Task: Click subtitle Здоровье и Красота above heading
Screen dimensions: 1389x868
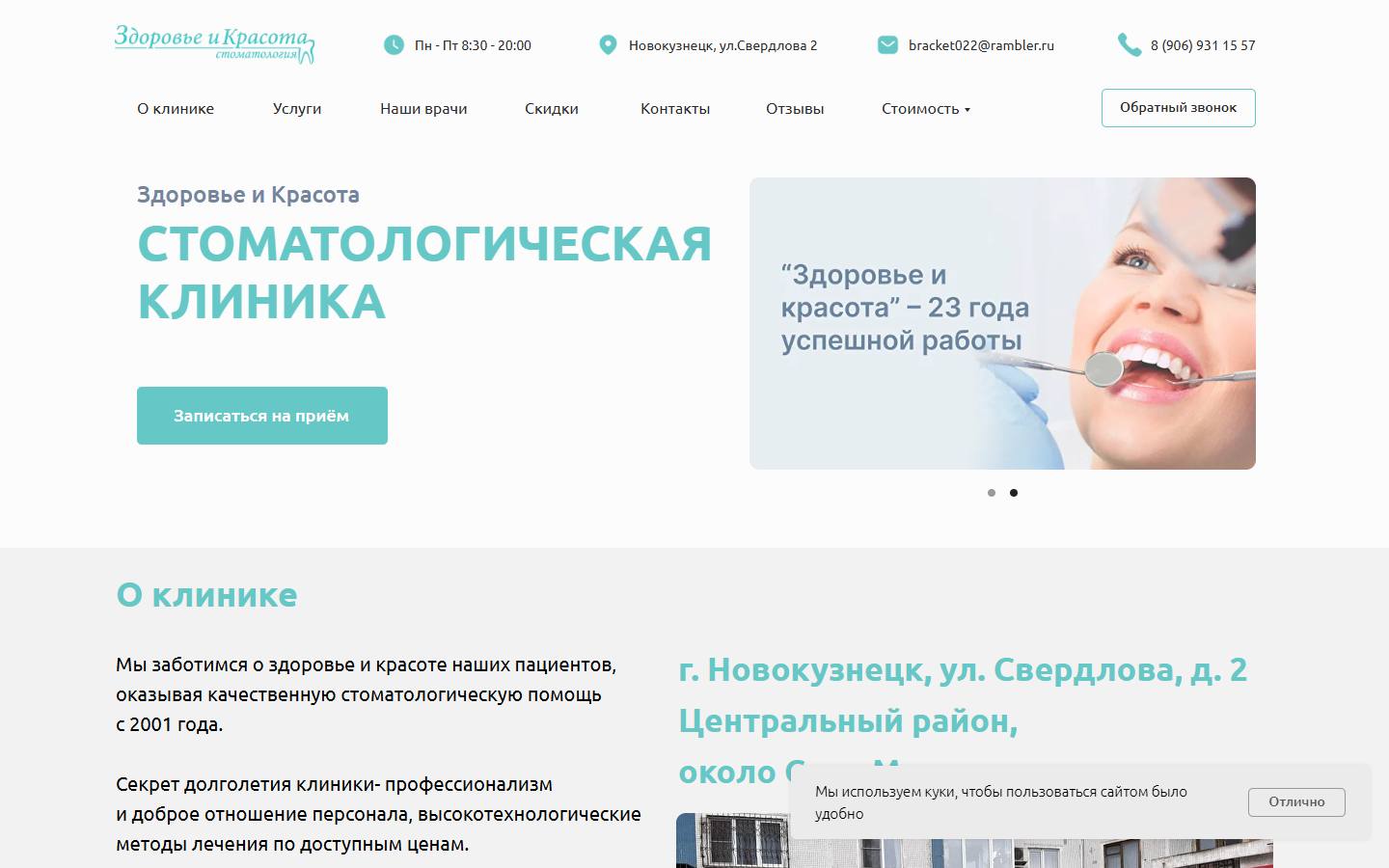Action: coord(248,195)
